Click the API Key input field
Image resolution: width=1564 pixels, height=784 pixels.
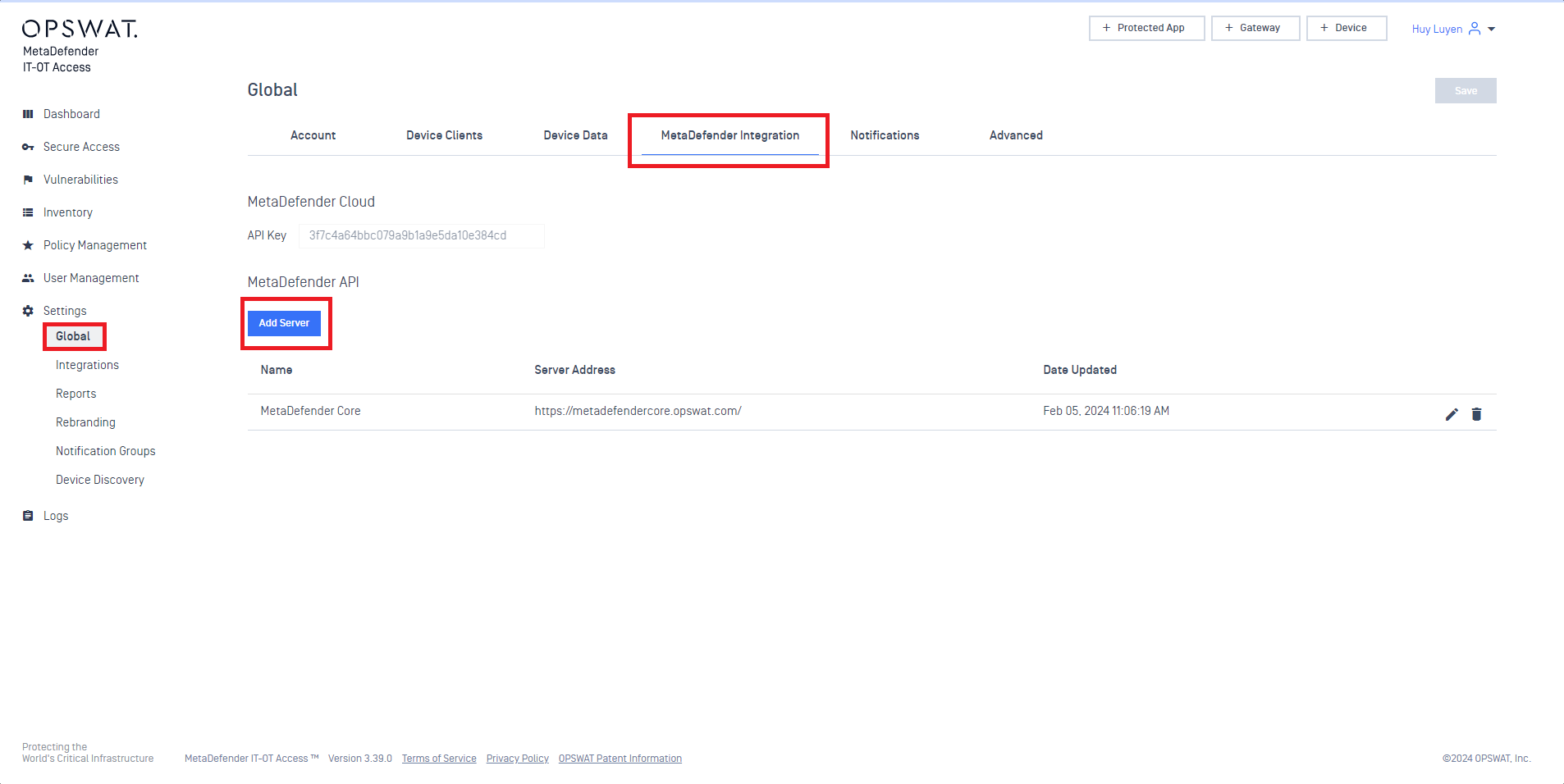pyautogui.click(x=421, y=235)
